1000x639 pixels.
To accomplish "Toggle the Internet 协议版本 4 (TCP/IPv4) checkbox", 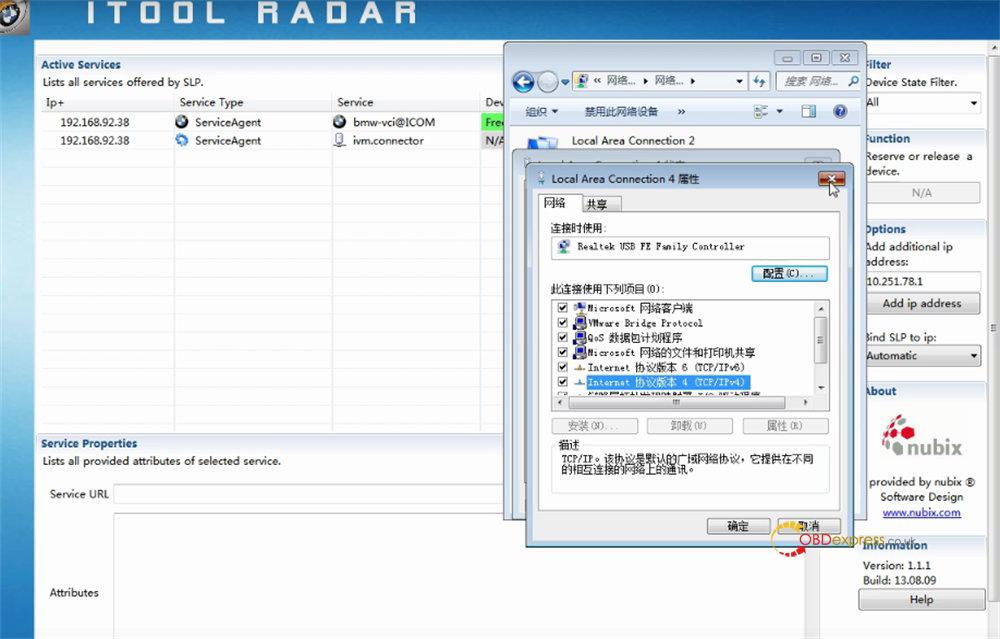I will click(562, 382).
